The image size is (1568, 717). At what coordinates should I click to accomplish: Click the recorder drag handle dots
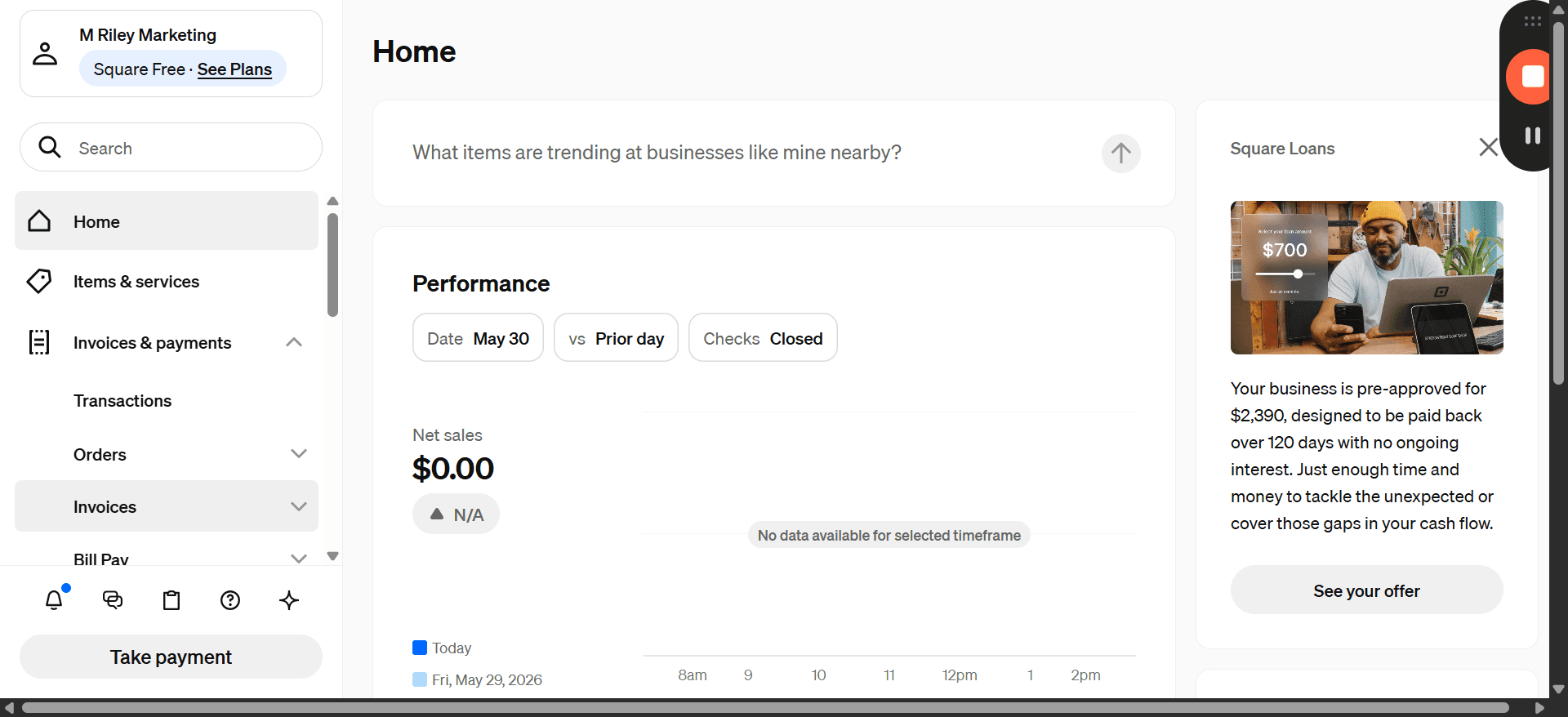(x=1533, y=21)
